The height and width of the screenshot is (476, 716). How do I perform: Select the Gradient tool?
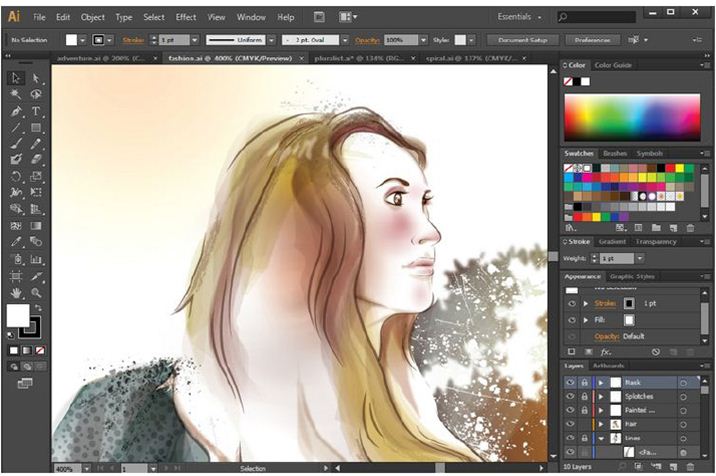pos(36,225)
